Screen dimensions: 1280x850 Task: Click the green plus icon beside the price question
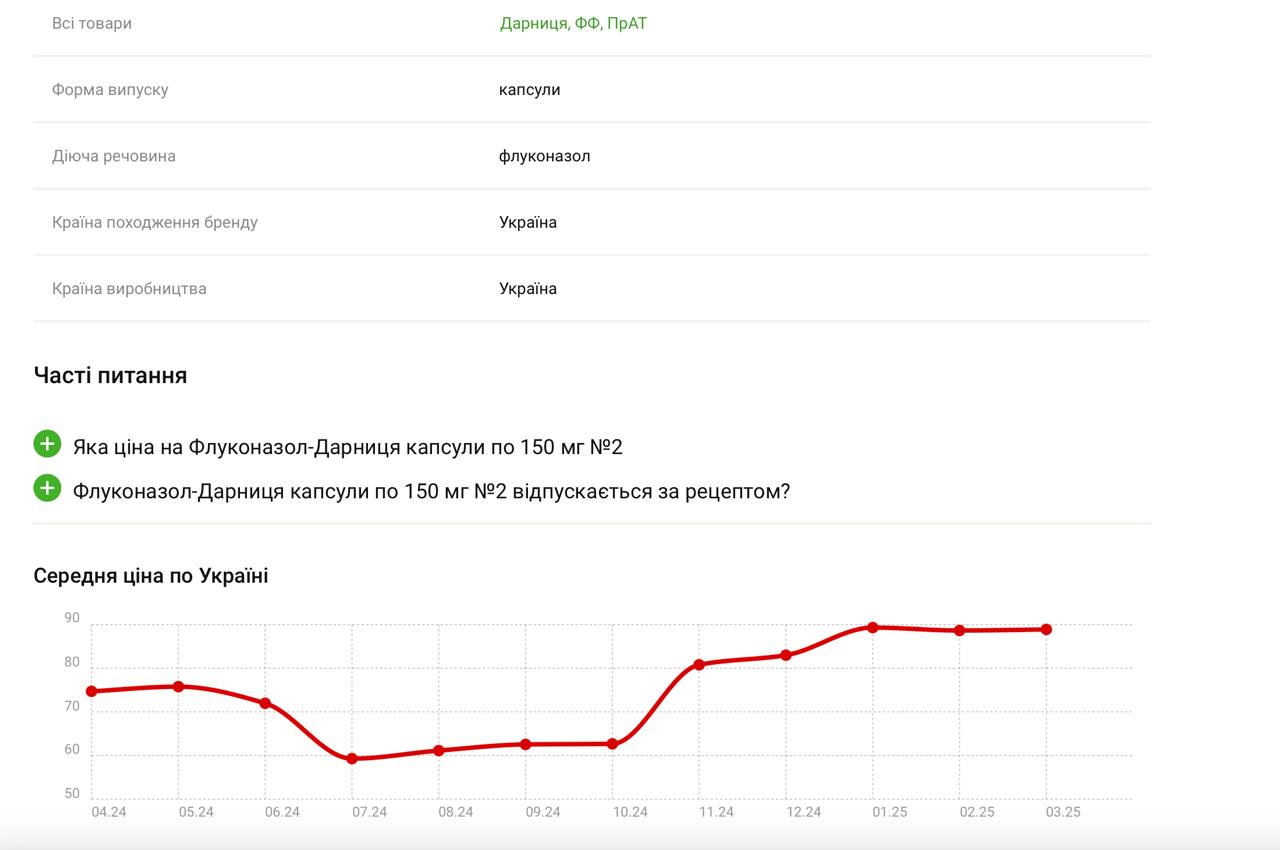click(x=47, y=443)
